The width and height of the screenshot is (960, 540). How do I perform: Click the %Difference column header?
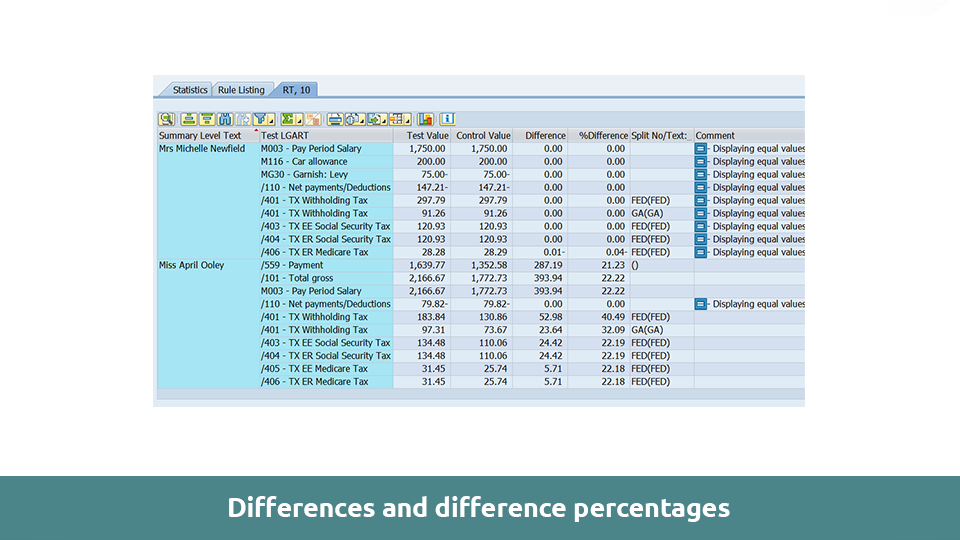[x=600, y=135]
